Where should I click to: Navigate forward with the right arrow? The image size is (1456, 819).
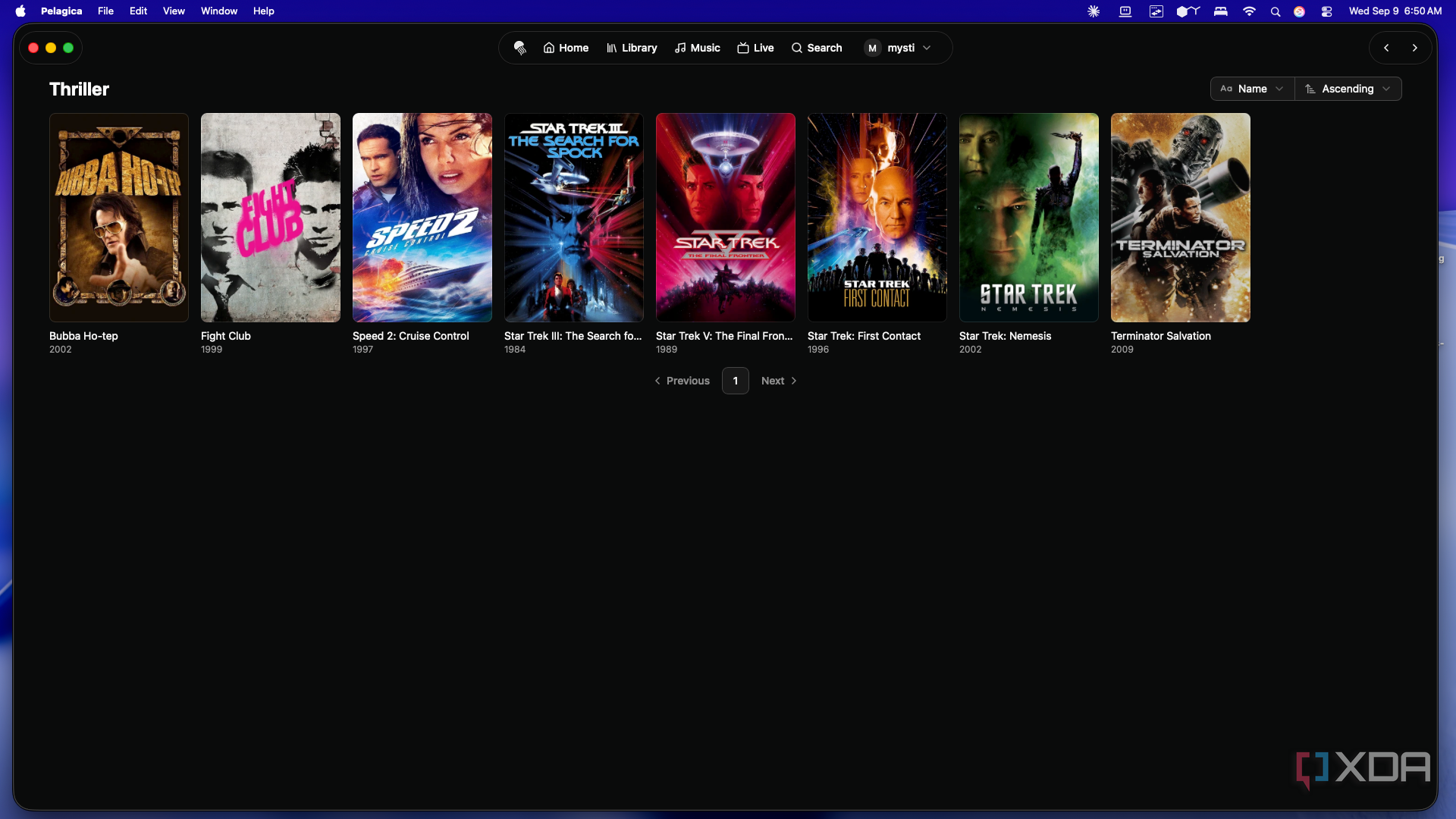(1414, 48)
